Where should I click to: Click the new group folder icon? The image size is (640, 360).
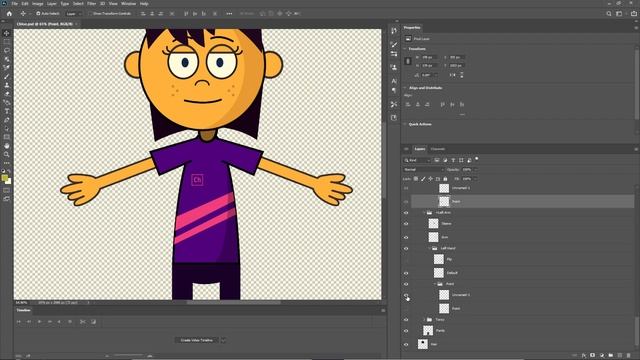[x=611, y=356]
